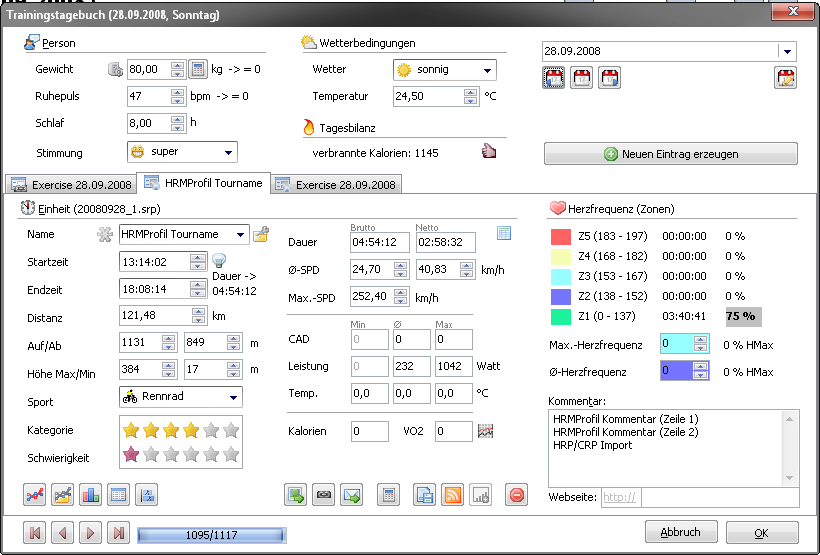Go to previous record arrow
The height and width of the screenshot is (555, 820).
(x=62, y=533)
